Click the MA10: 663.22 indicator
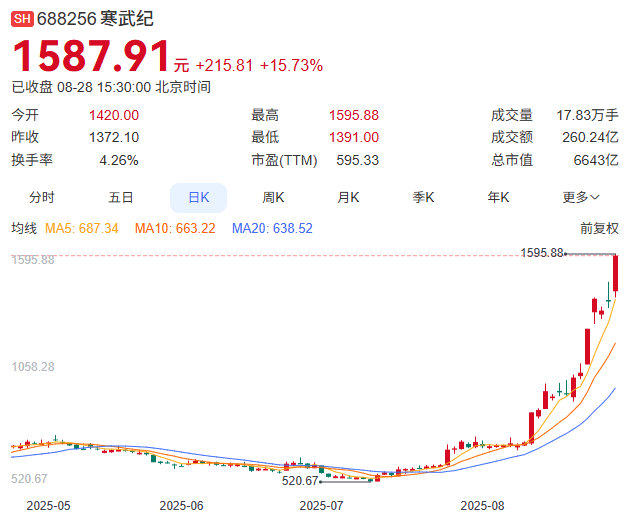 [175, 228]
